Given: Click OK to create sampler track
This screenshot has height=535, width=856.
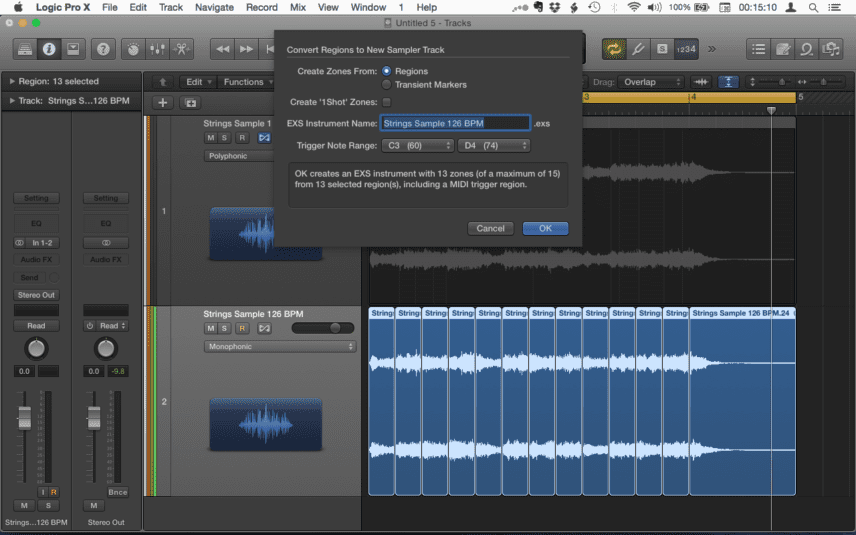Looking at the screenshot, I should tap(545, 228).
